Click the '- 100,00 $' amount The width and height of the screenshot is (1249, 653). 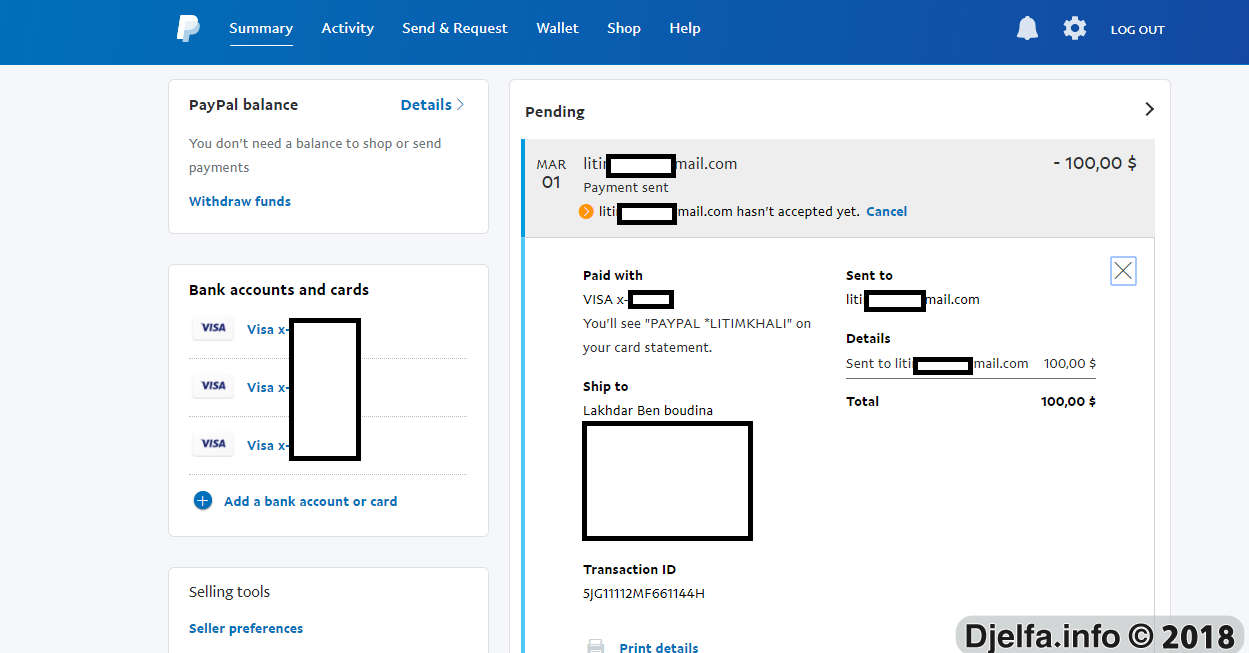click(1095, 163)
